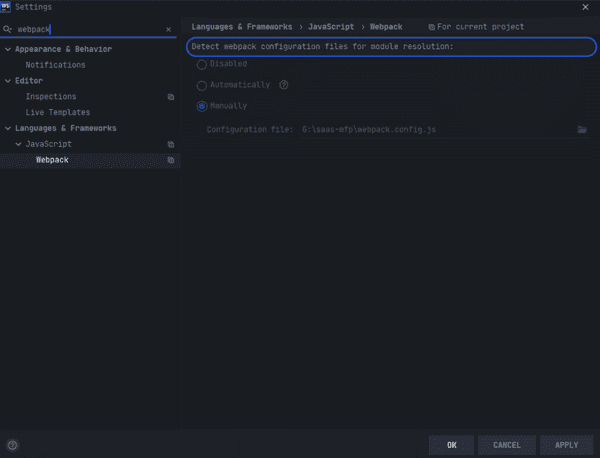The image size is (600, 458).
Task: Click the OK button
Action: pos(452,445)
